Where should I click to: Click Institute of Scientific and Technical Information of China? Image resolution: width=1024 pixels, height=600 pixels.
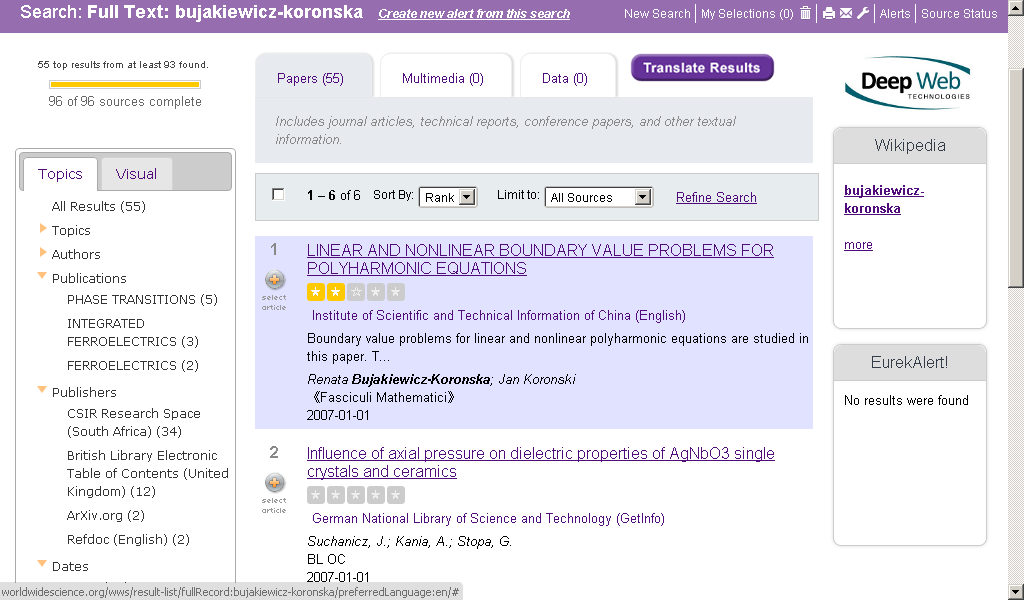point(499,315)
